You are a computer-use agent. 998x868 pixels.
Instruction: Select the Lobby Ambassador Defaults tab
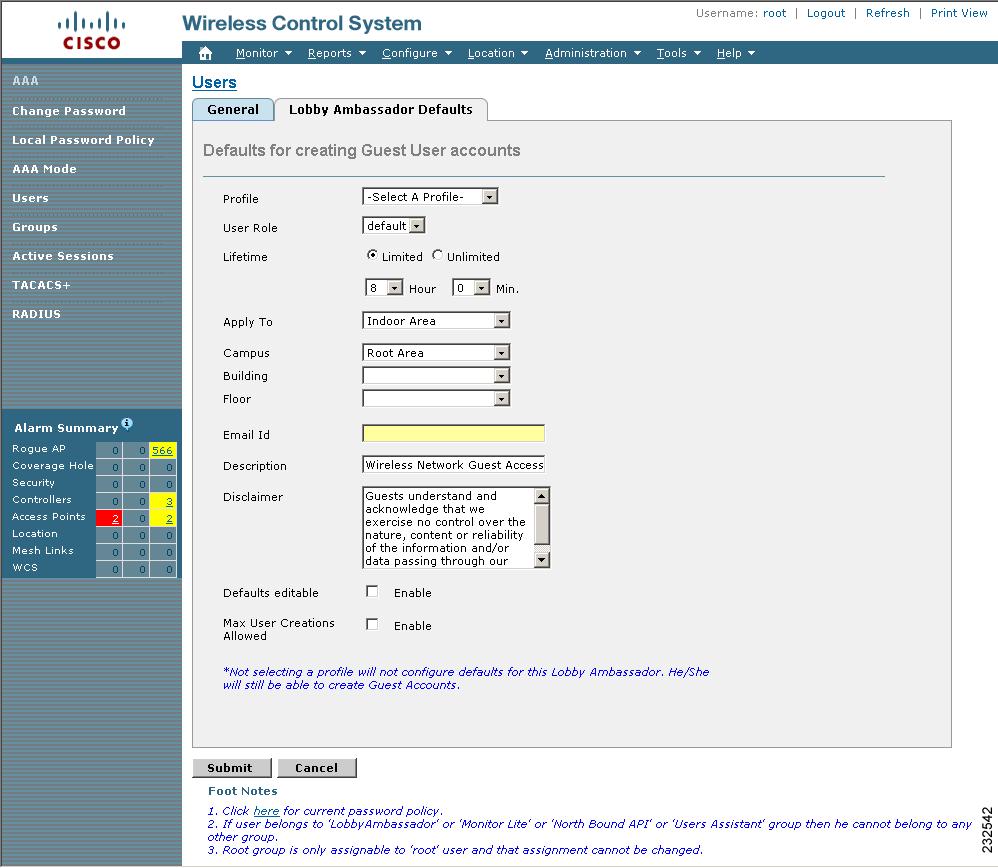[381, 109]
